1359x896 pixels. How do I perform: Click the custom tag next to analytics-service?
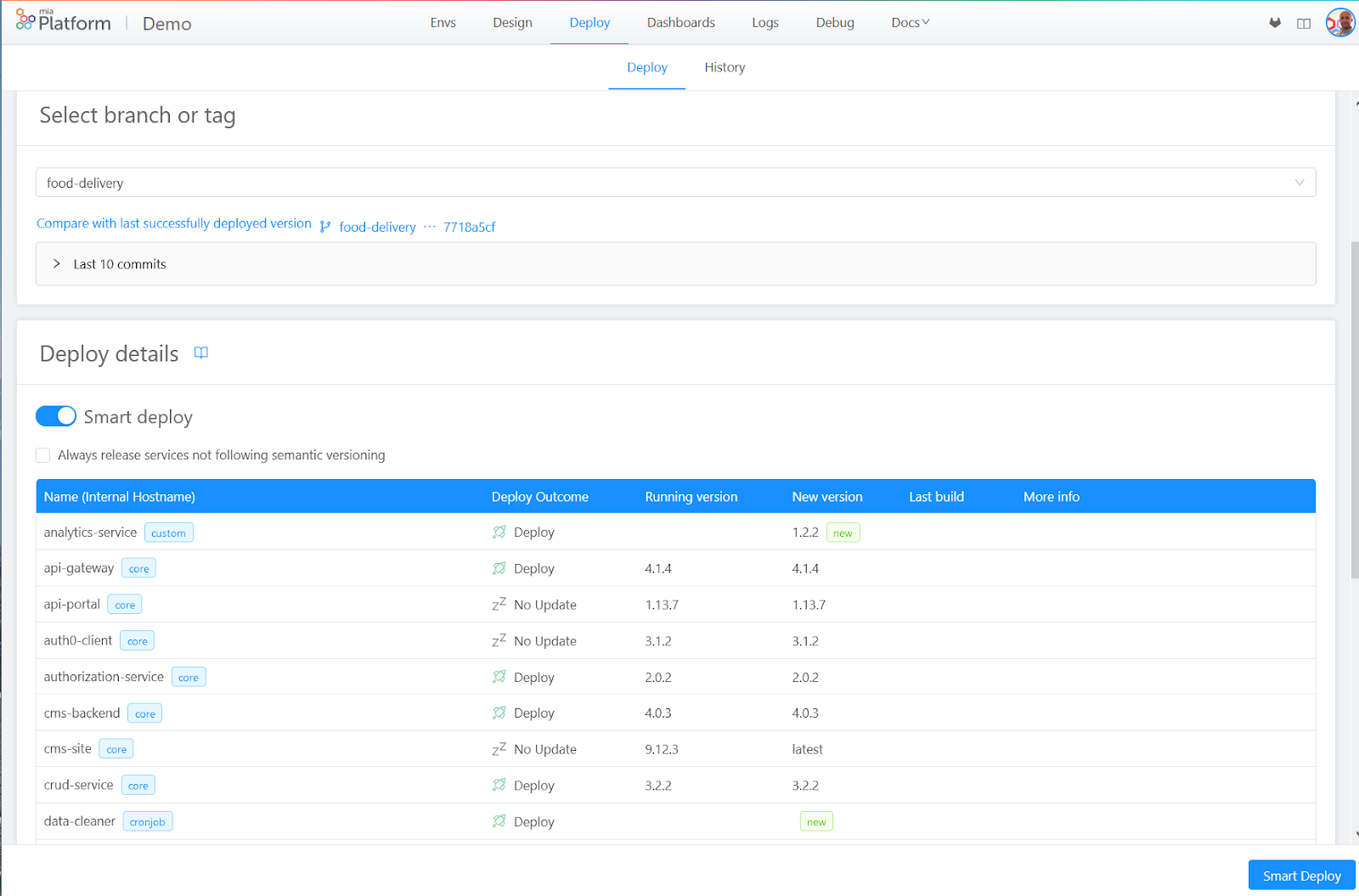tap(168, 532)
